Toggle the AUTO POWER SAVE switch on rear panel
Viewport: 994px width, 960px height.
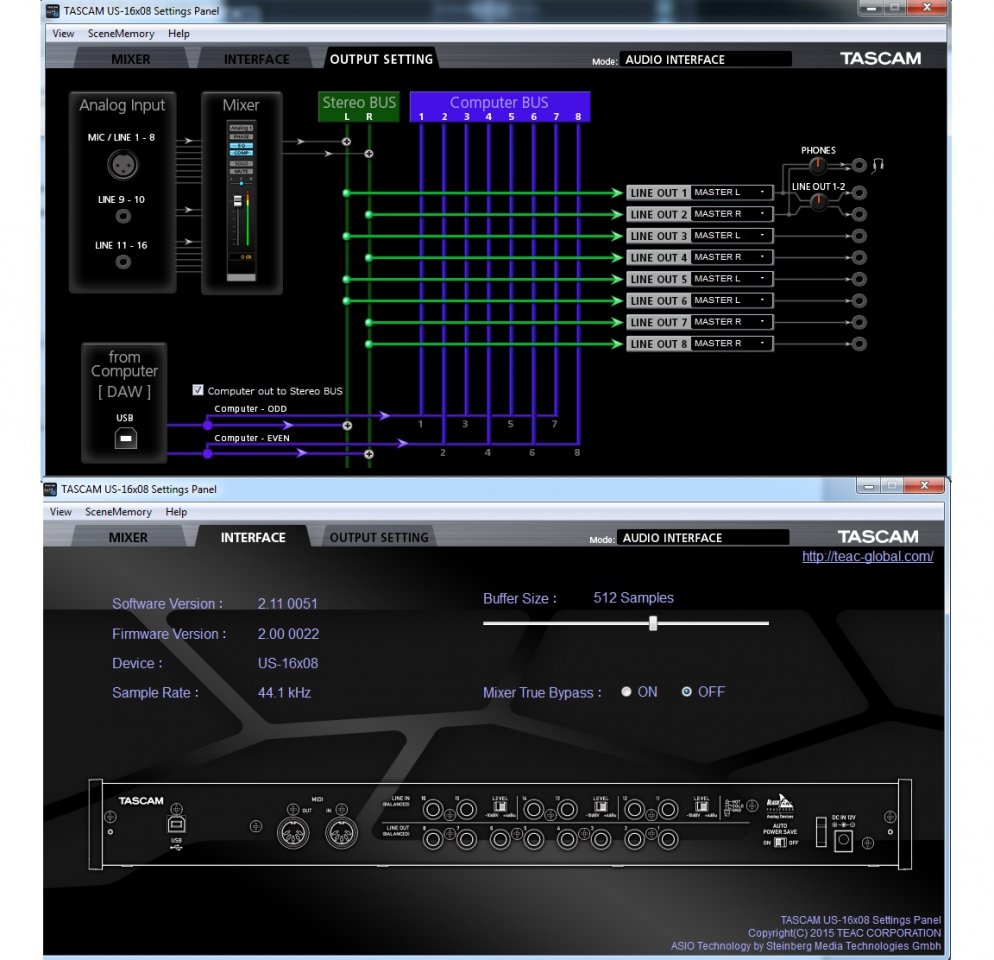click(780, 842)
